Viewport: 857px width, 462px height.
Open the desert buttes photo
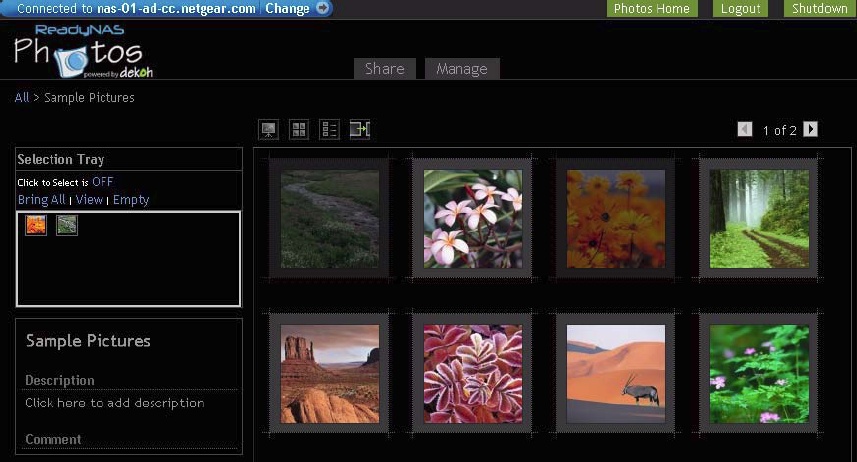[x=330, y=374]
